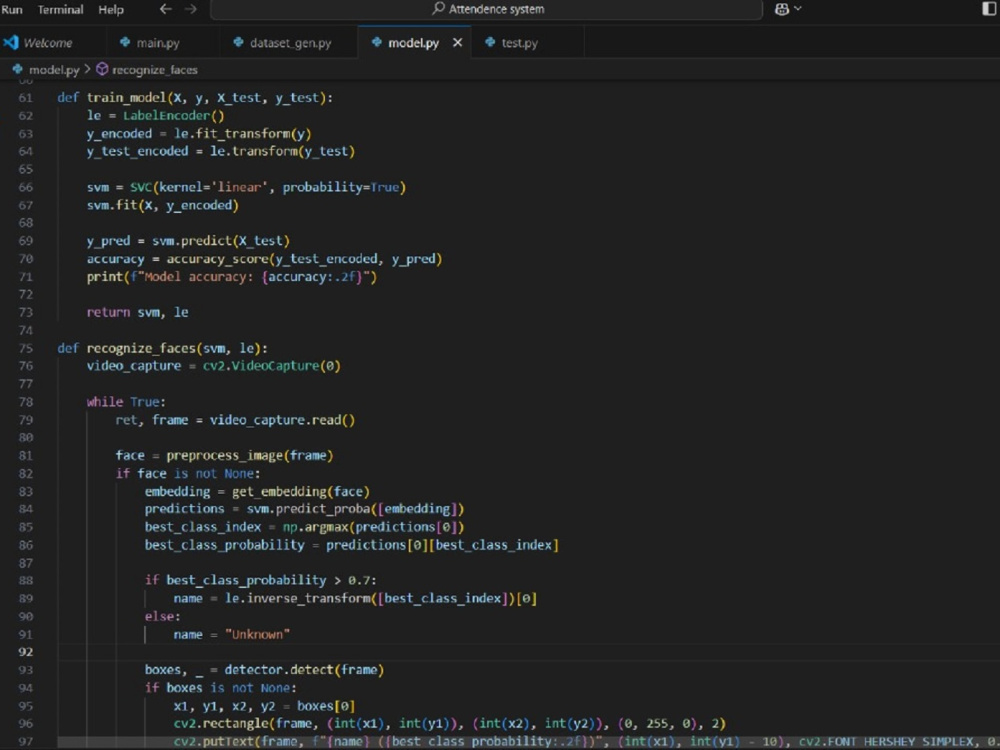Close the model.py tab
The height and width of the screenshot is (750, 1000).
pyautogui.click(x=457, y=43)
